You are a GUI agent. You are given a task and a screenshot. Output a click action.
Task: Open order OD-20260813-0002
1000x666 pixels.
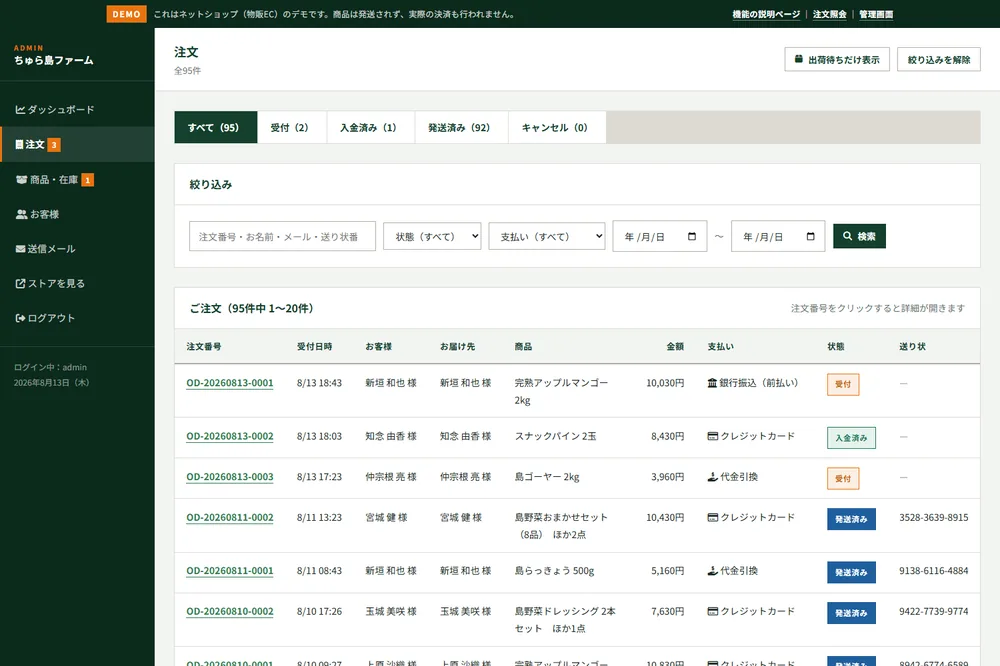(x=230, y=436)
